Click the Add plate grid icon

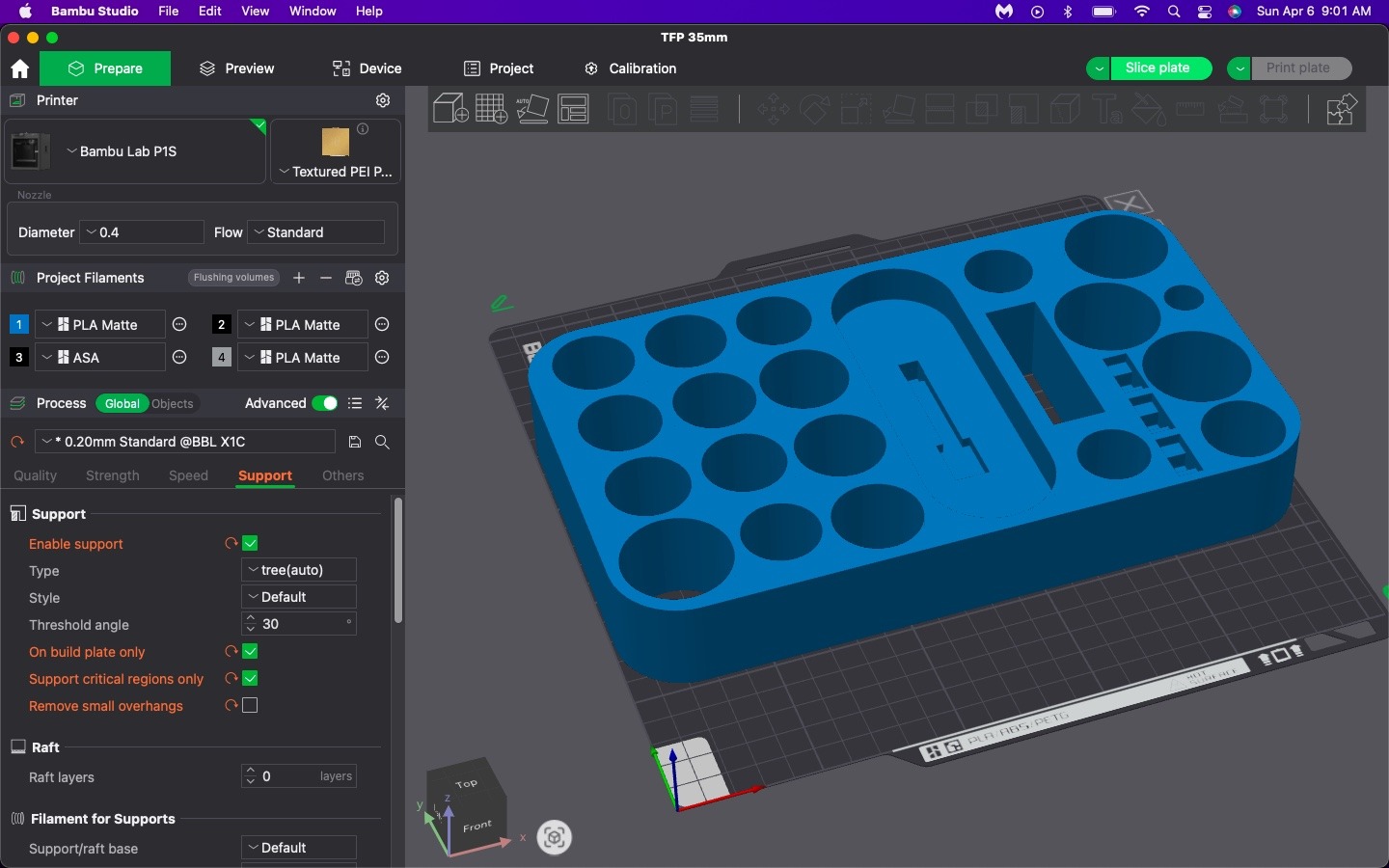pyautogui.click(x=491, y=109)
